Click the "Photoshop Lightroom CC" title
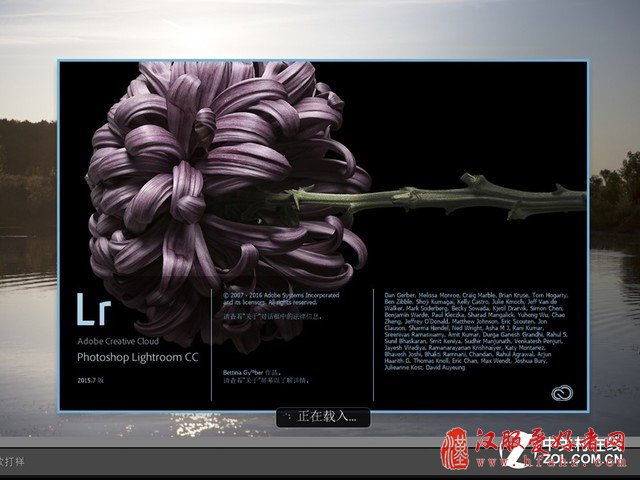 pyautogui.click(x=138, y=358)
